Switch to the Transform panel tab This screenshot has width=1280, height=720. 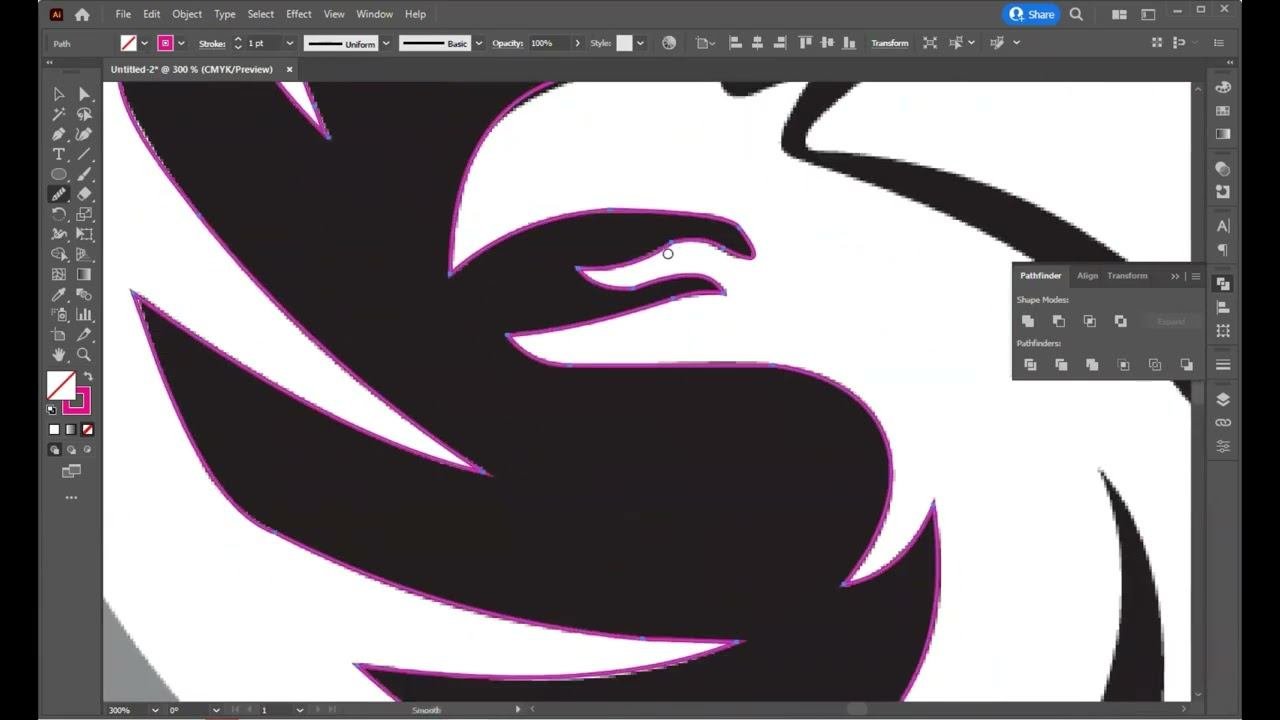1127,276
